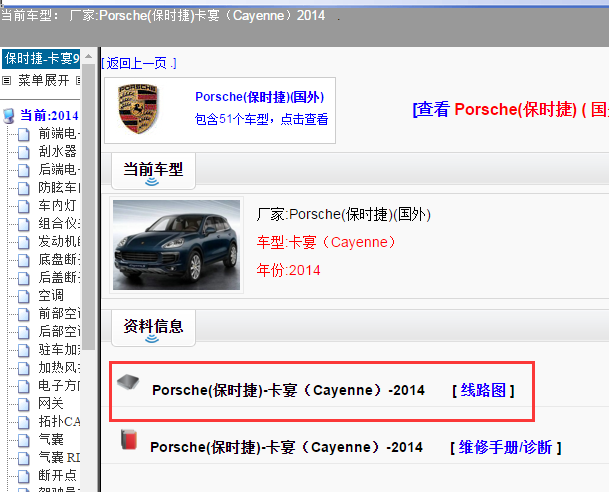Image resolution: width=609 pixels, height=492 pixels.
Task: Open the 气囊 tree item
Action: click(x=51, y=439)
